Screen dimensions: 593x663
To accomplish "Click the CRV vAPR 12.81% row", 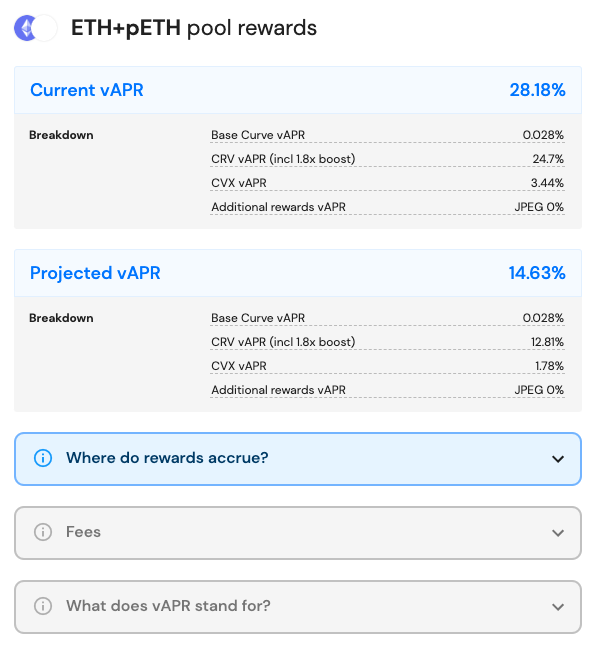I will pos(387,342).
